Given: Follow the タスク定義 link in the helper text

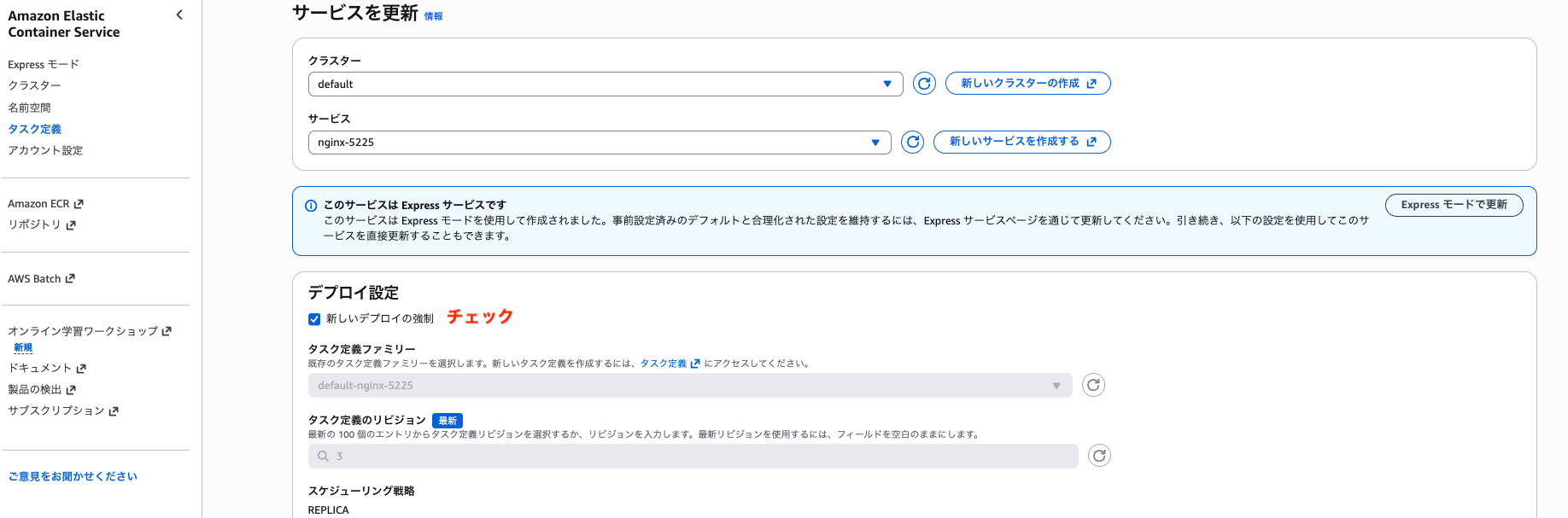Looking at the screenshot, I should (664, 364).
